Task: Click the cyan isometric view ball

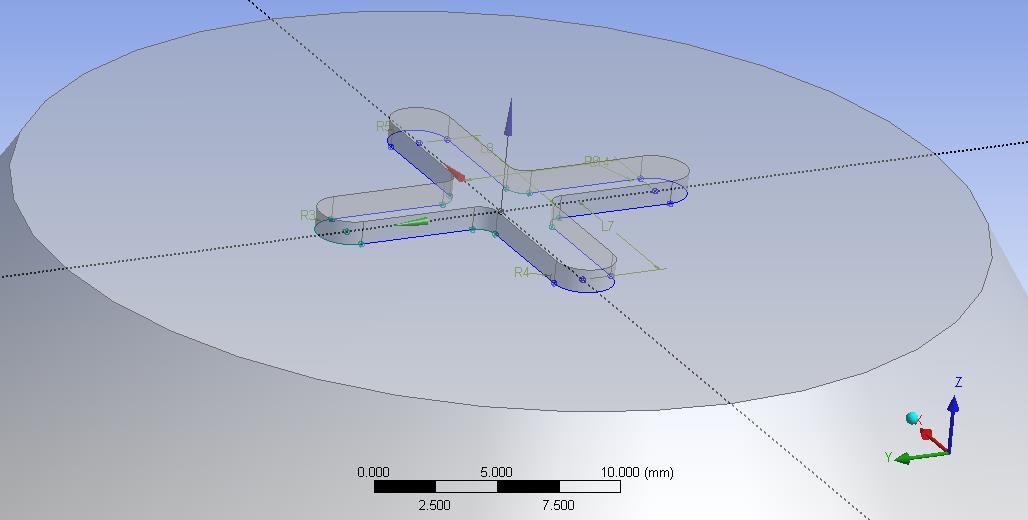Action: pyautogui.click(x=911, y=417)
